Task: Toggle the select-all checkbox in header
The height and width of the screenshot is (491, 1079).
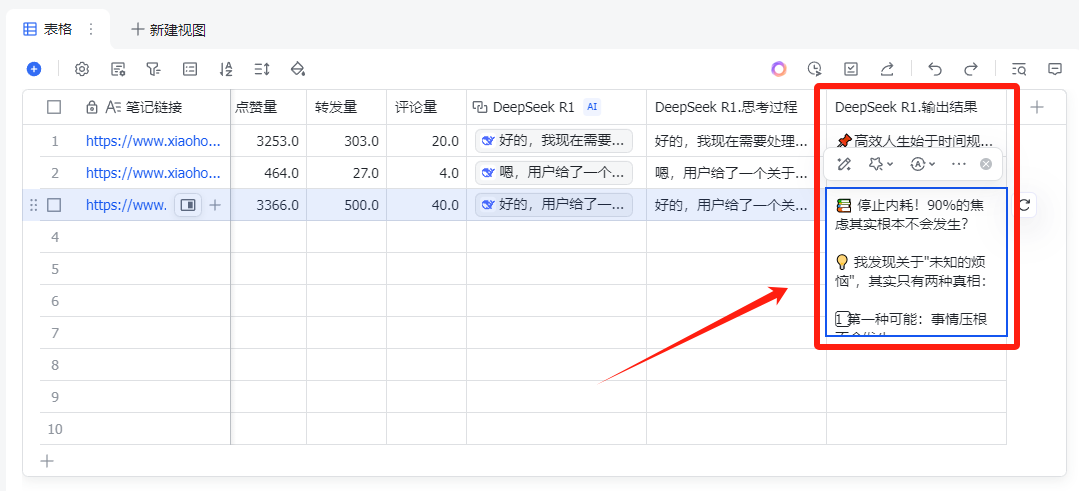Action: [x=54, y=107]
